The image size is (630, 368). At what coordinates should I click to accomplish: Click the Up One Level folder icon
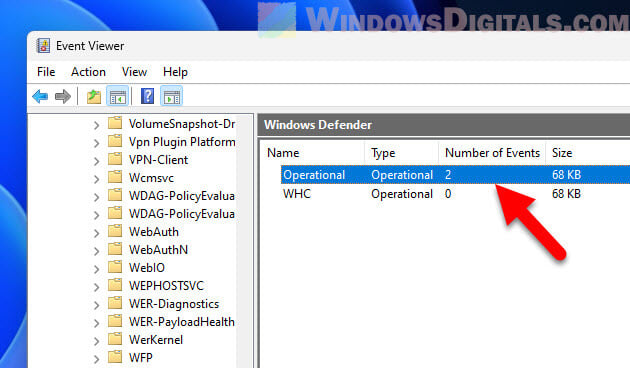(94, 96)
